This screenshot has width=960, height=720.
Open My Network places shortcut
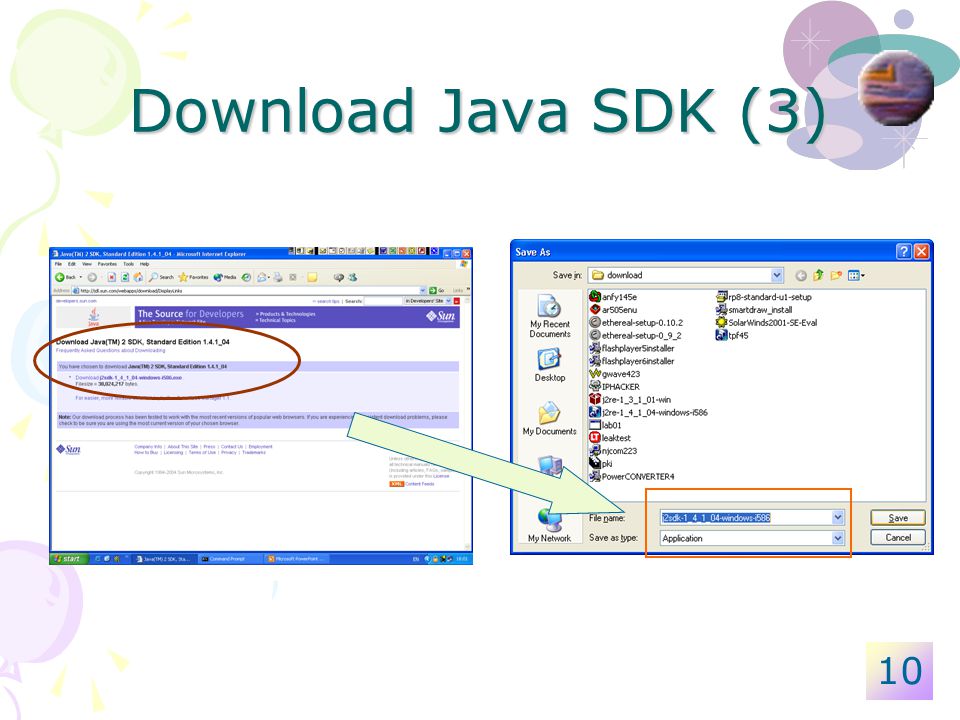pos(549,526)
